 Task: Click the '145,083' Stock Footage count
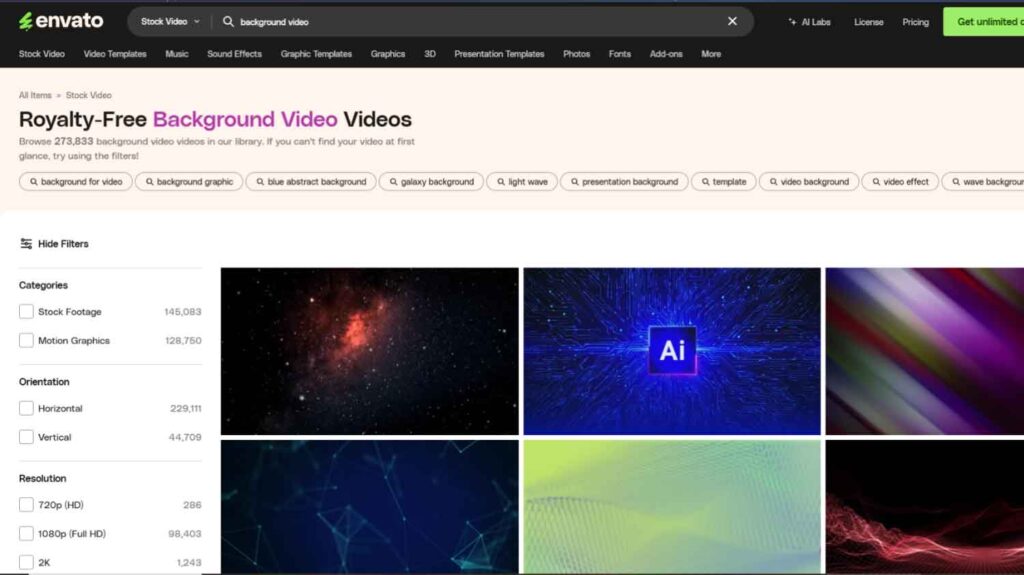(x=183, y=312)
